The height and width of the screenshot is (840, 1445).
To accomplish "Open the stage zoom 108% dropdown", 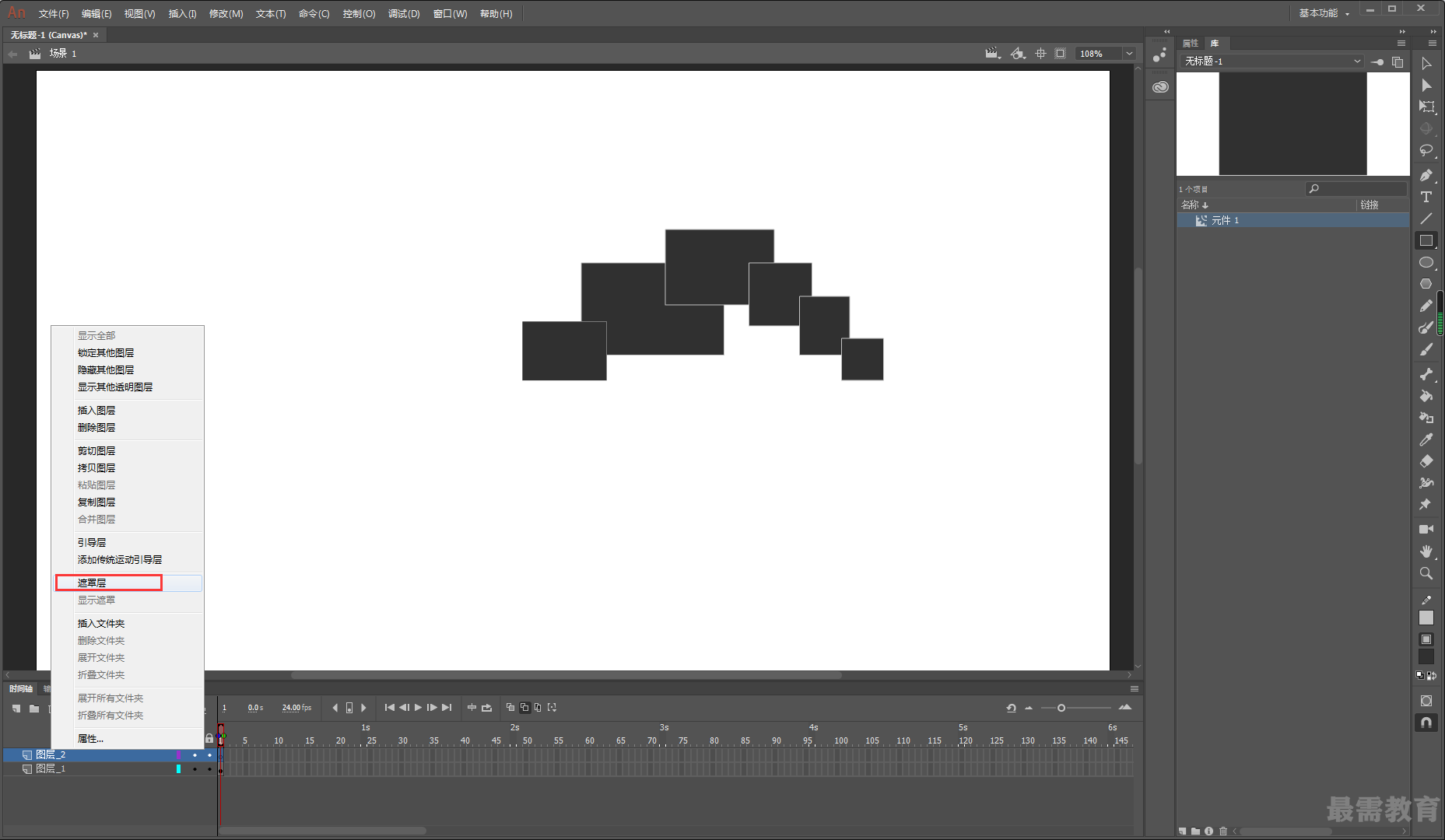I will [1129, 54].
